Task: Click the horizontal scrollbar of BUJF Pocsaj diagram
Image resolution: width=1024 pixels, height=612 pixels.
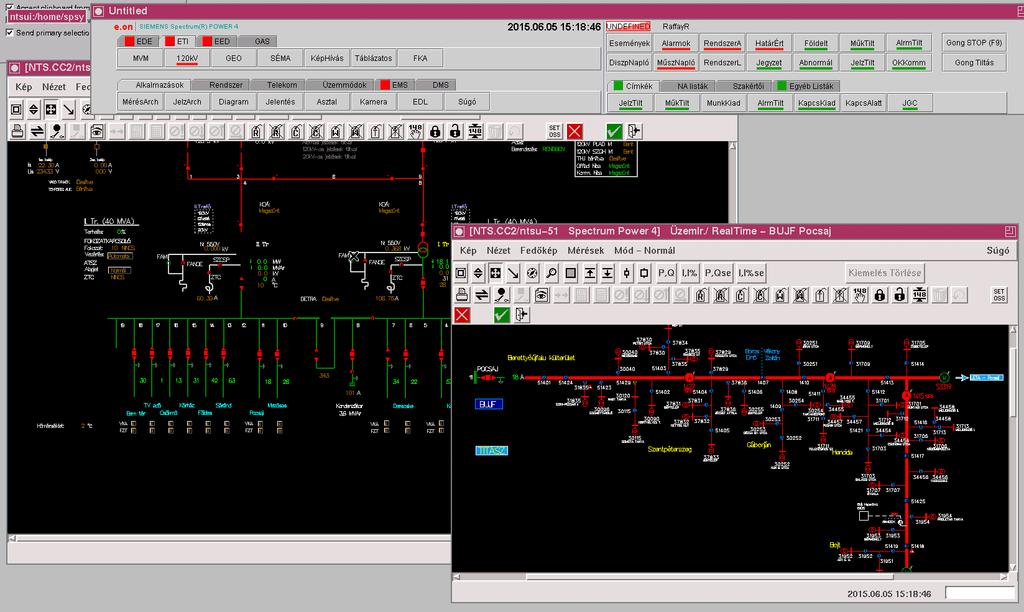Action: pyautogui.click(x=730, y=577)
